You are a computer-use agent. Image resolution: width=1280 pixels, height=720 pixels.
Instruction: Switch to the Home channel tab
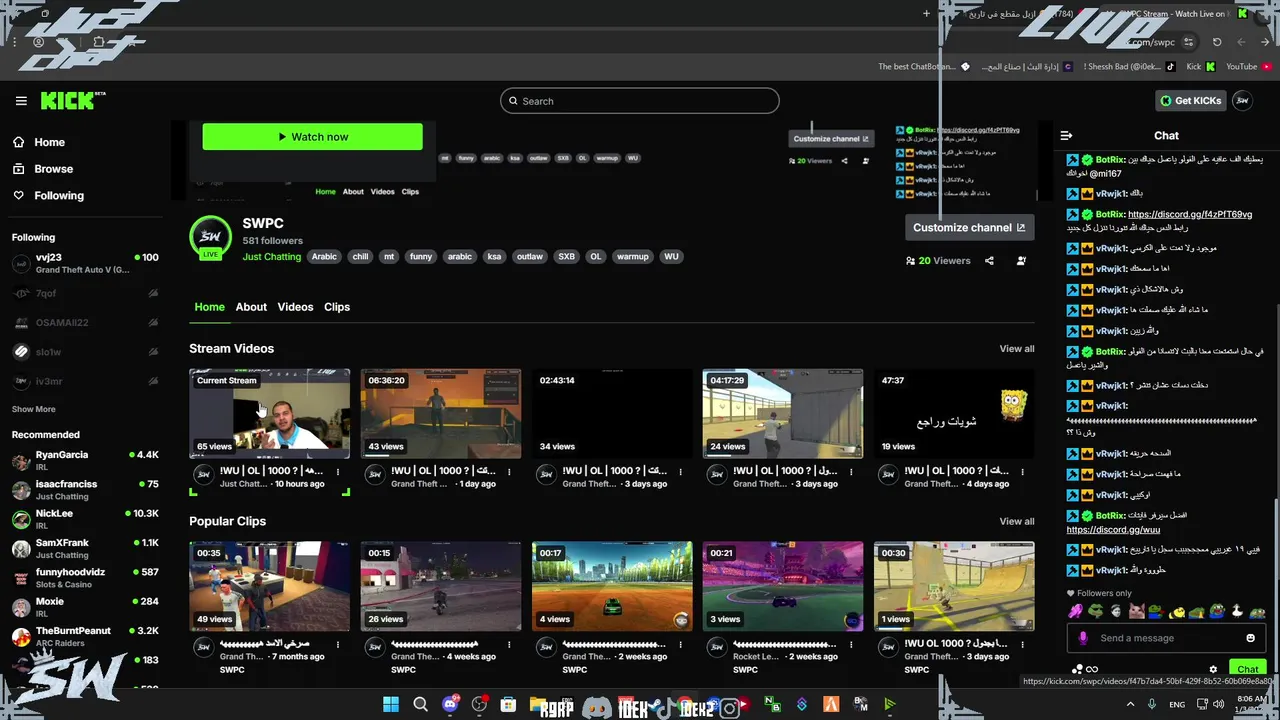point(209,307)
